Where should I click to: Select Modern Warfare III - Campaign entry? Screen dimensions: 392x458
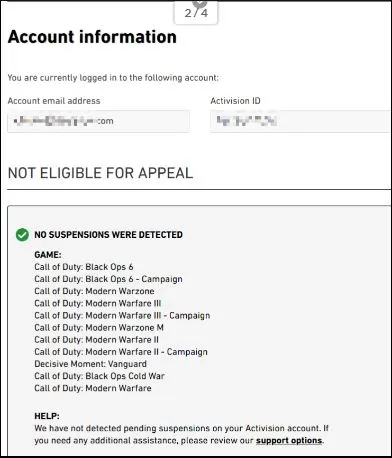[122, 316]
